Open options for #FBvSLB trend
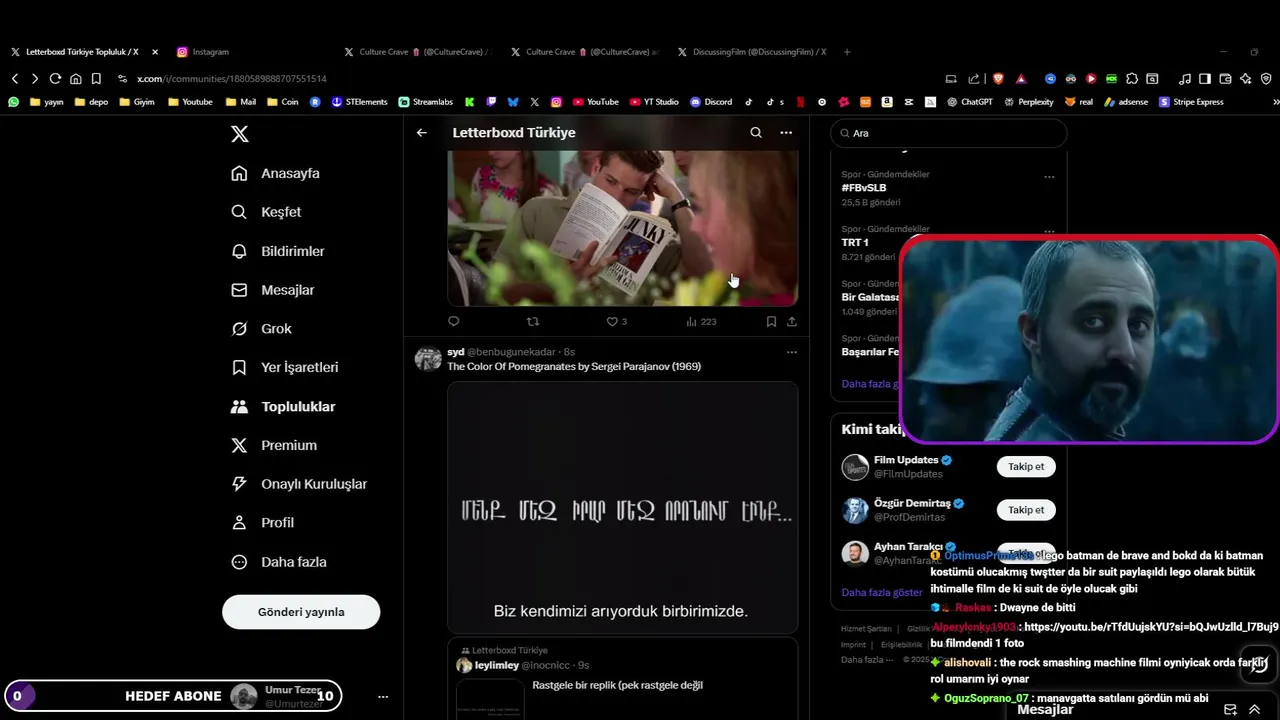 click(1049, 176)
